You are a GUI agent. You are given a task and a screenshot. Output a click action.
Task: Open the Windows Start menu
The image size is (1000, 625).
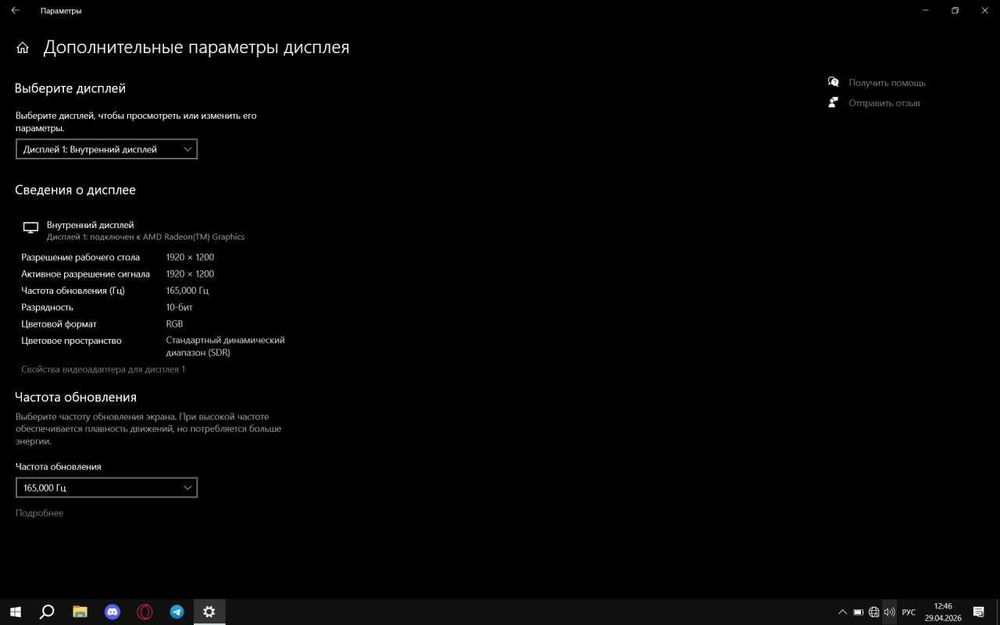click(15, 612)
